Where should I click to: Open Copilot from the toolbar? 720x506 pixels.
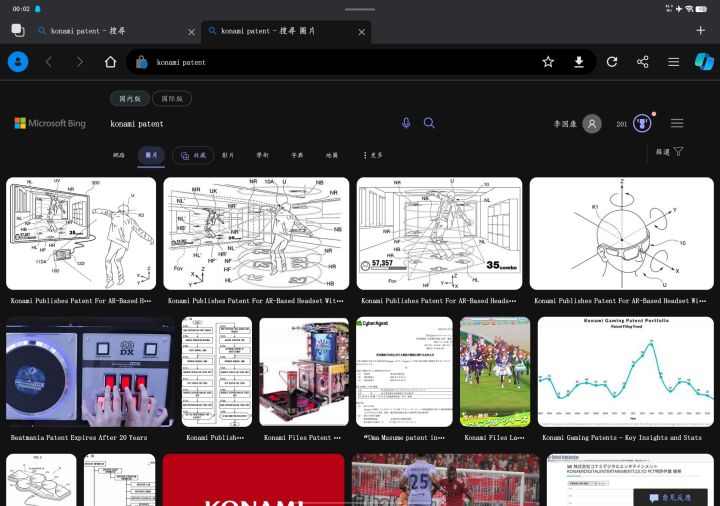(x=704, y=62)
